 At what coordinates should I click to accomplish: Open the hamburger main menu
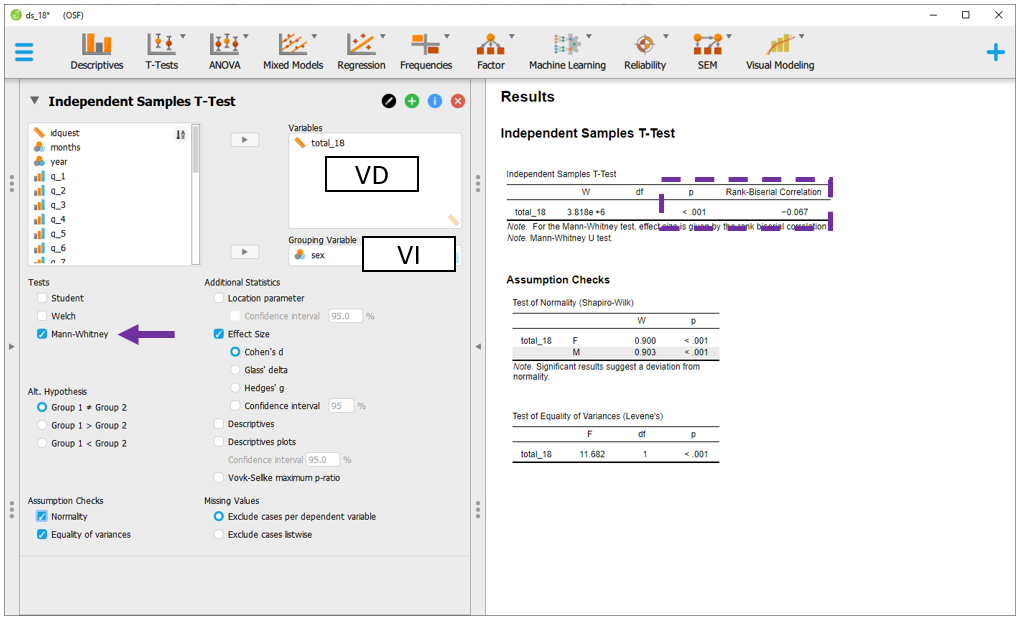(x=24, y=52)
